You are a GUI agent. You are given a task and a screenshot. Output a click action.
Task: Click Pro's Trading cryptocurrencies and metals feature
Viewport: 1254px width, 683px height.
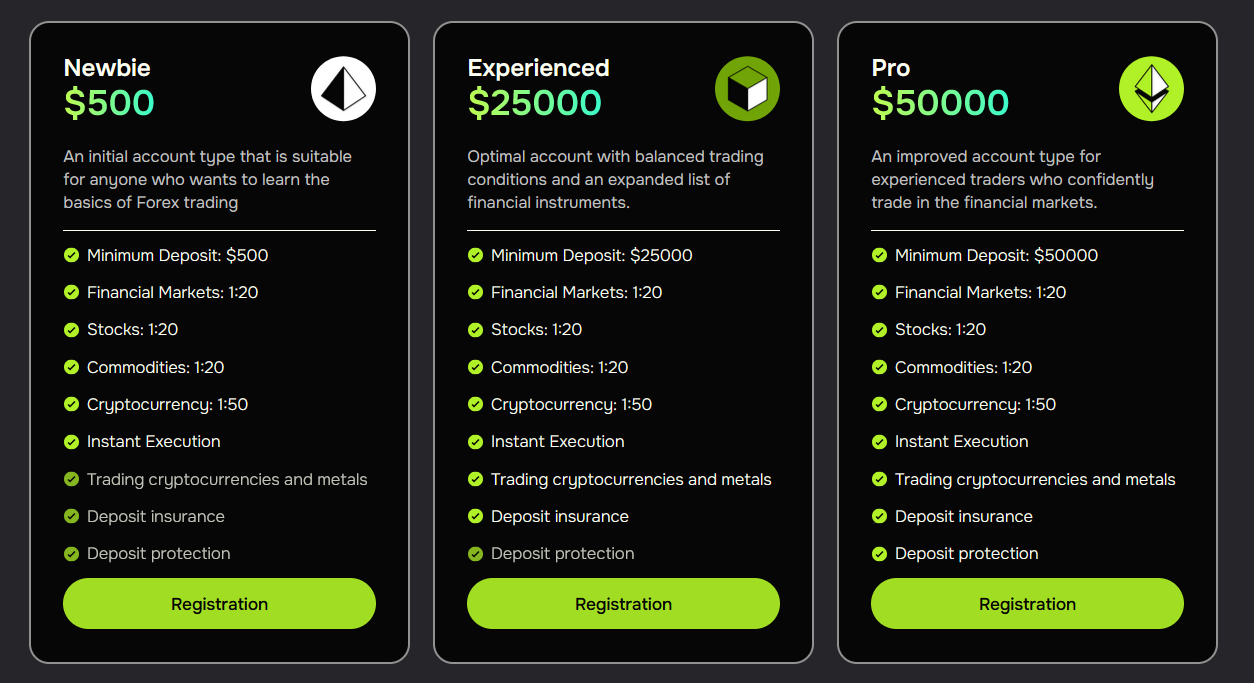click(x=1035, y=480)
